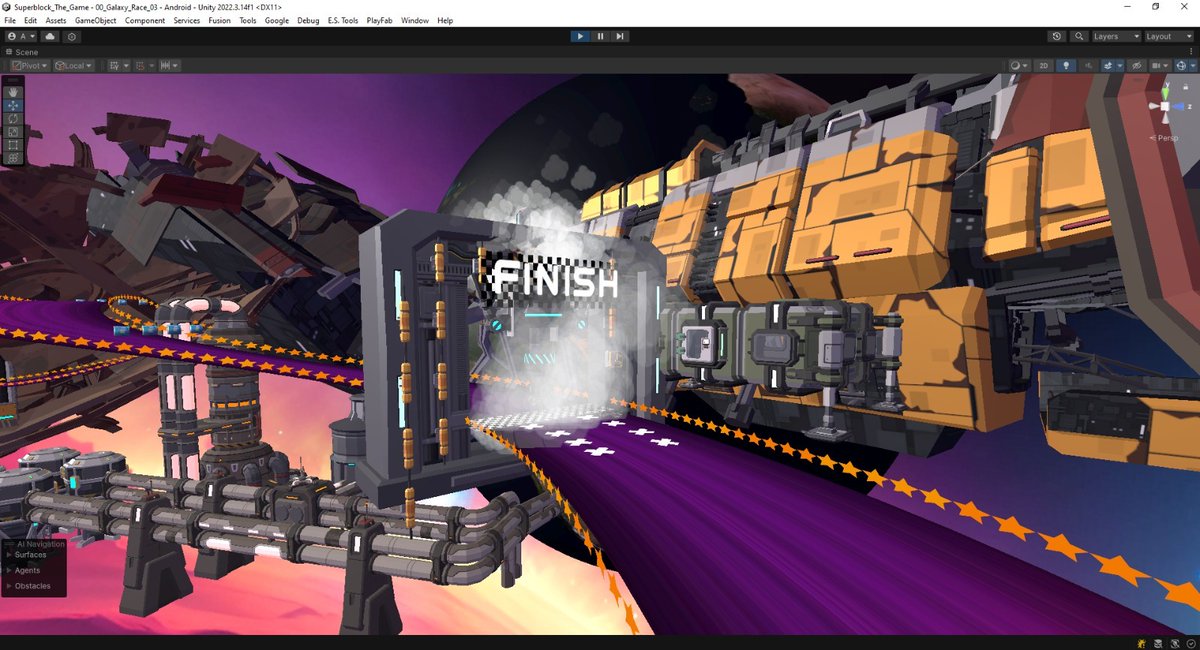The height and width of the screenshot is (650, 1200).
Task: Open the global search magnifier
Action: [x=1079, y=36]
